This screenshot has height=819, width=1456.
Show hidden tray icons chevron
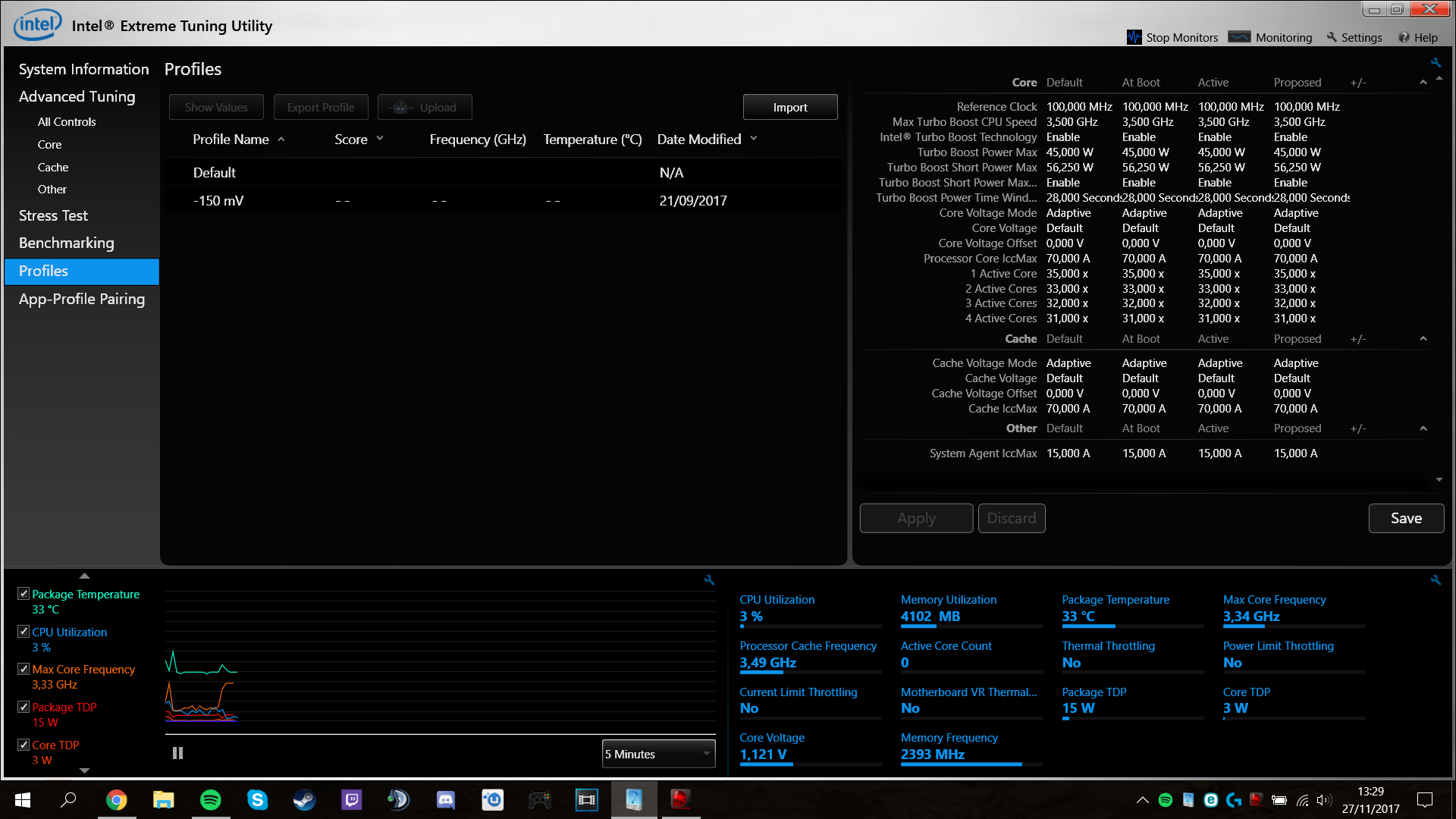pyautogui.click(x=1142, y=800)
